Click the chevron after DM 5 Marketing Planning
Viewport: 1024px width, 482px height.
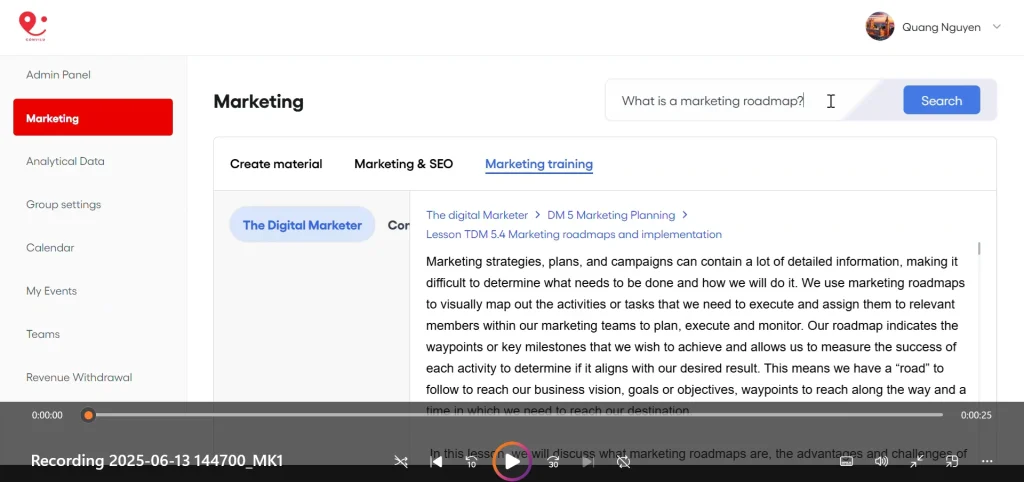pos(685,215)
